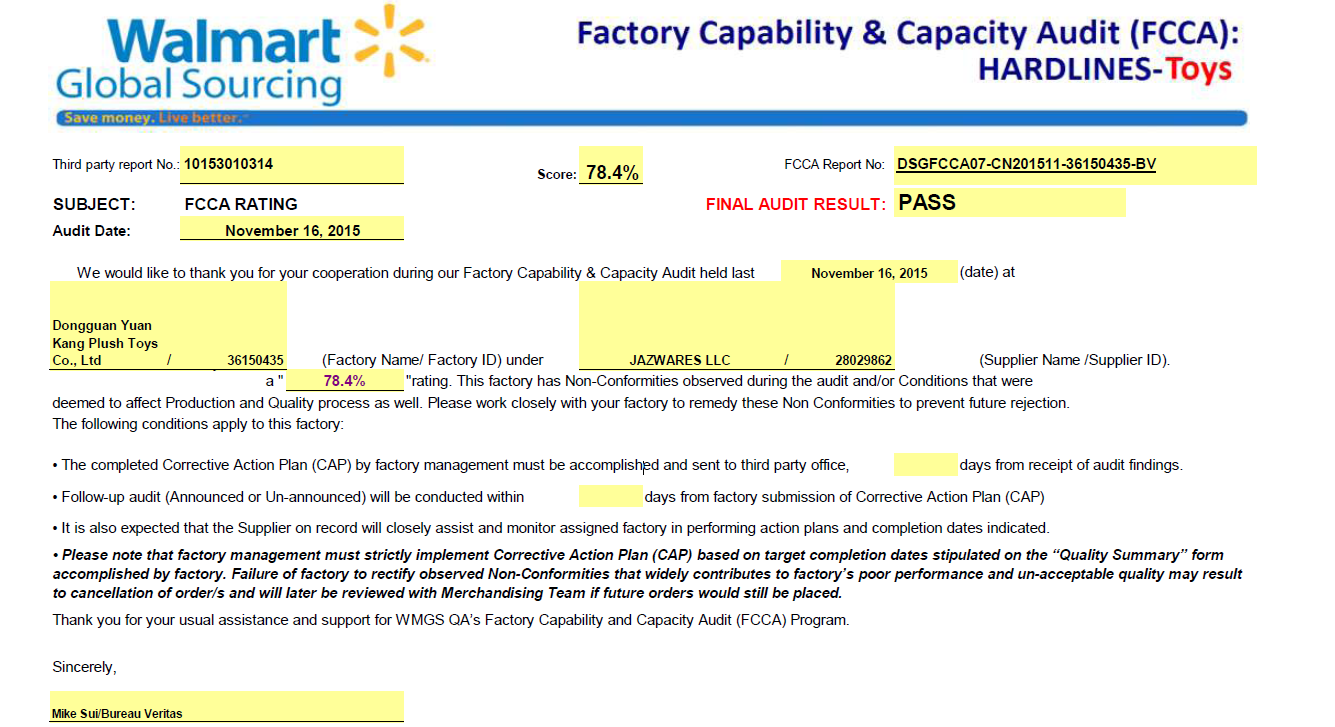Click the Third party report number field 10153010314
This screenshot has width=1335, height=727.
(x=292, y=165)
